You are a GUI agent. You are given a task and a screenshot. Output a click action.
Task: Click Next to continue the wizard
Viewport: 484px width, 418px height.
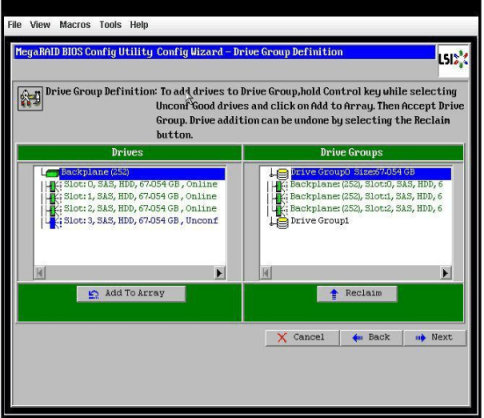click(435, 338)
